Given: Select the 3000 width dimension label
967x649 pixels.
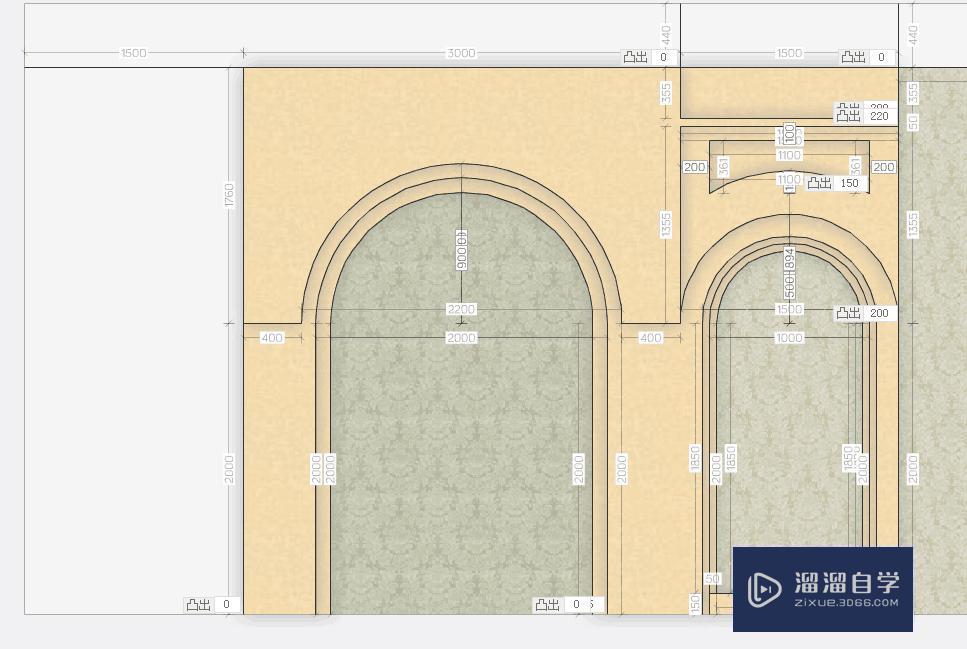Looking at the screenshot, I should 460,53.
